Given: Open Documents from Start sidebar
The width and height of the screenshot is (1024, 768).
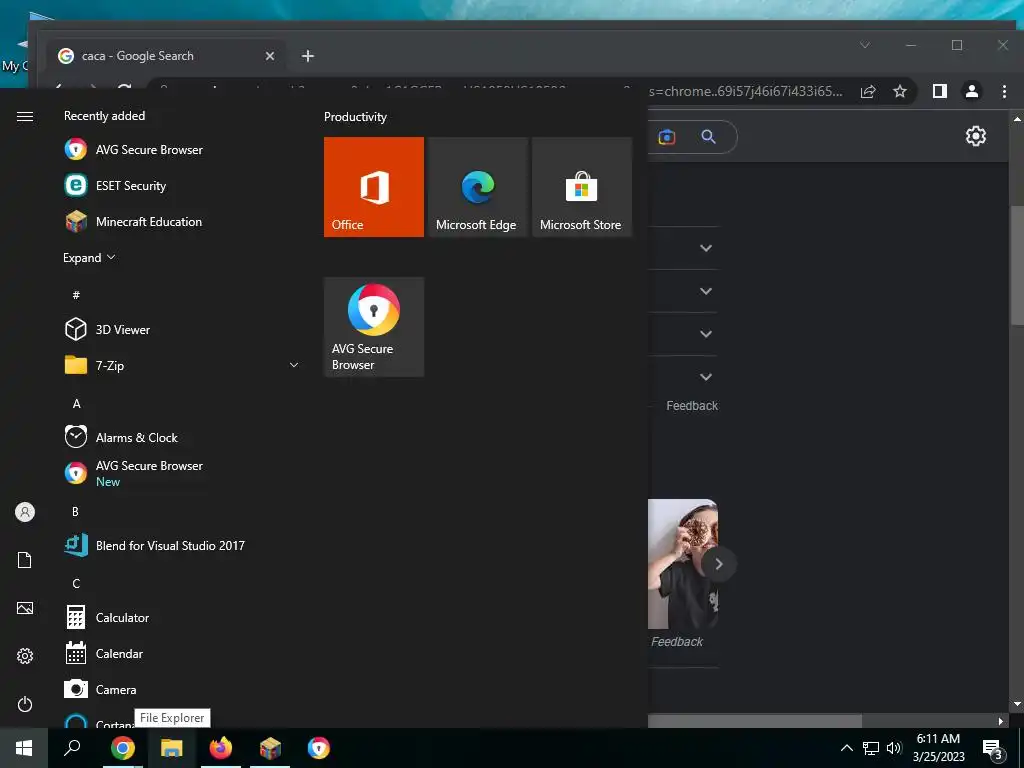Looking at the screenshot, I should pos(25,560).
